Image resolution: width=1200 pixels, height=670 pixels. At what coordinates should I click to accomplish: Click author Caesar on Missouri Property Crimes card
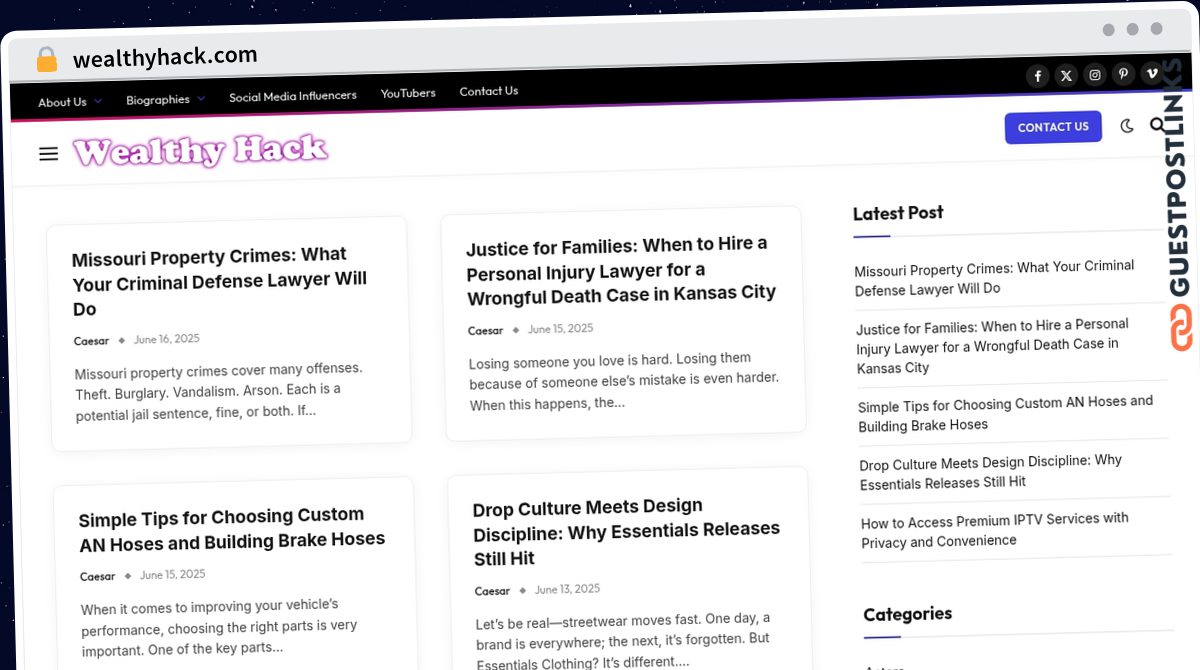point(91,341)
